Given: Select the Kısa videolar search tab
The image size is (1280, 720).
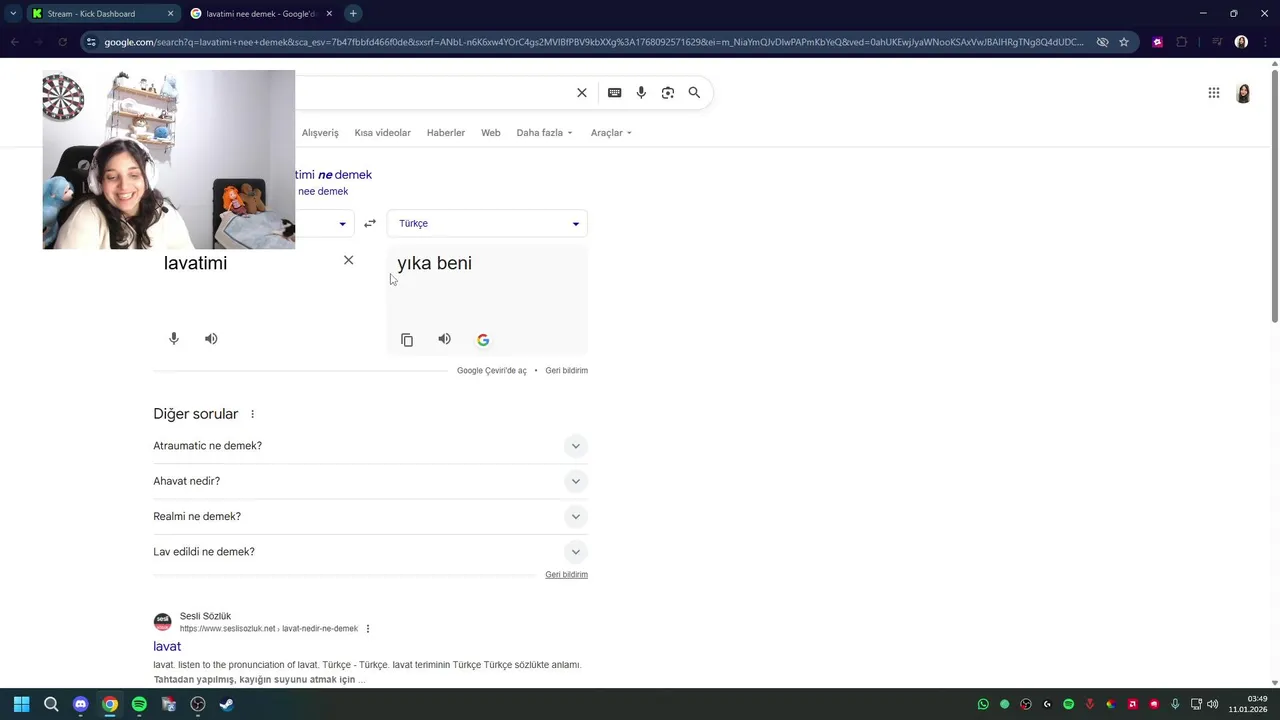Looking at the screenshot, I should [x=382, y=133].
